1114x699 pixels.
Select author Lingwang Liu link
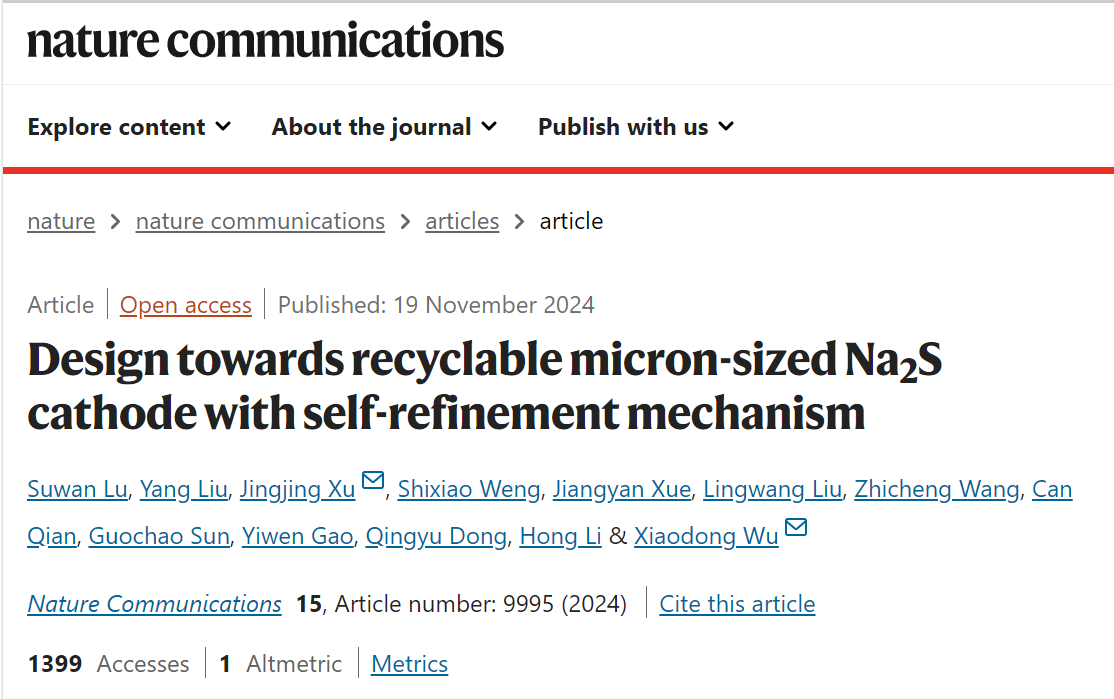coord(772,489)
